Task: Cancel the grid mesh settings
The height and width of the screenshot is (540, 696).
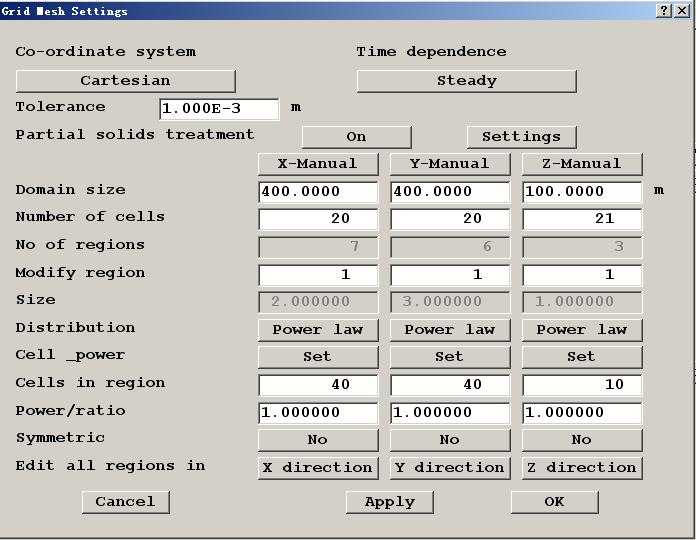Action: 125,502
